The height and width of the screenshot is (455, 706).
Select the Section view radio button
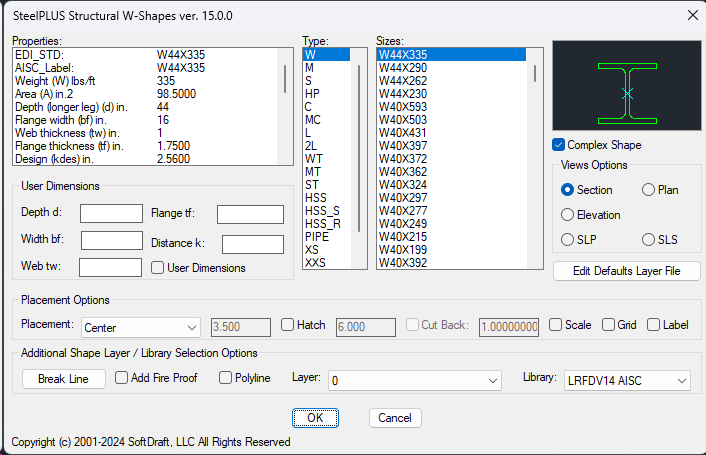coord(567,190)
